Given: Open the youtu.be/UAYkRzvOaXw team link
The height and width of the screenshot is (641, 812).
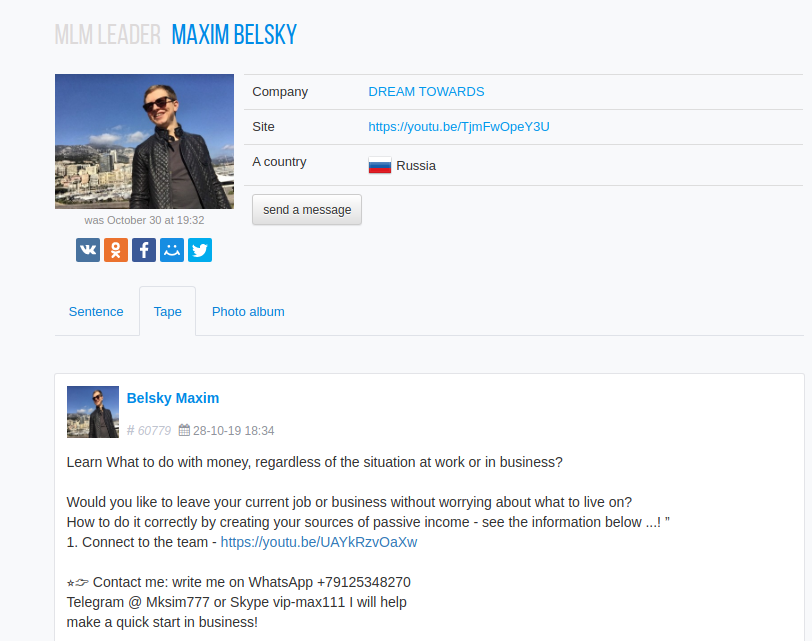Looking at the screenshot, I should (x=319, y=542).
